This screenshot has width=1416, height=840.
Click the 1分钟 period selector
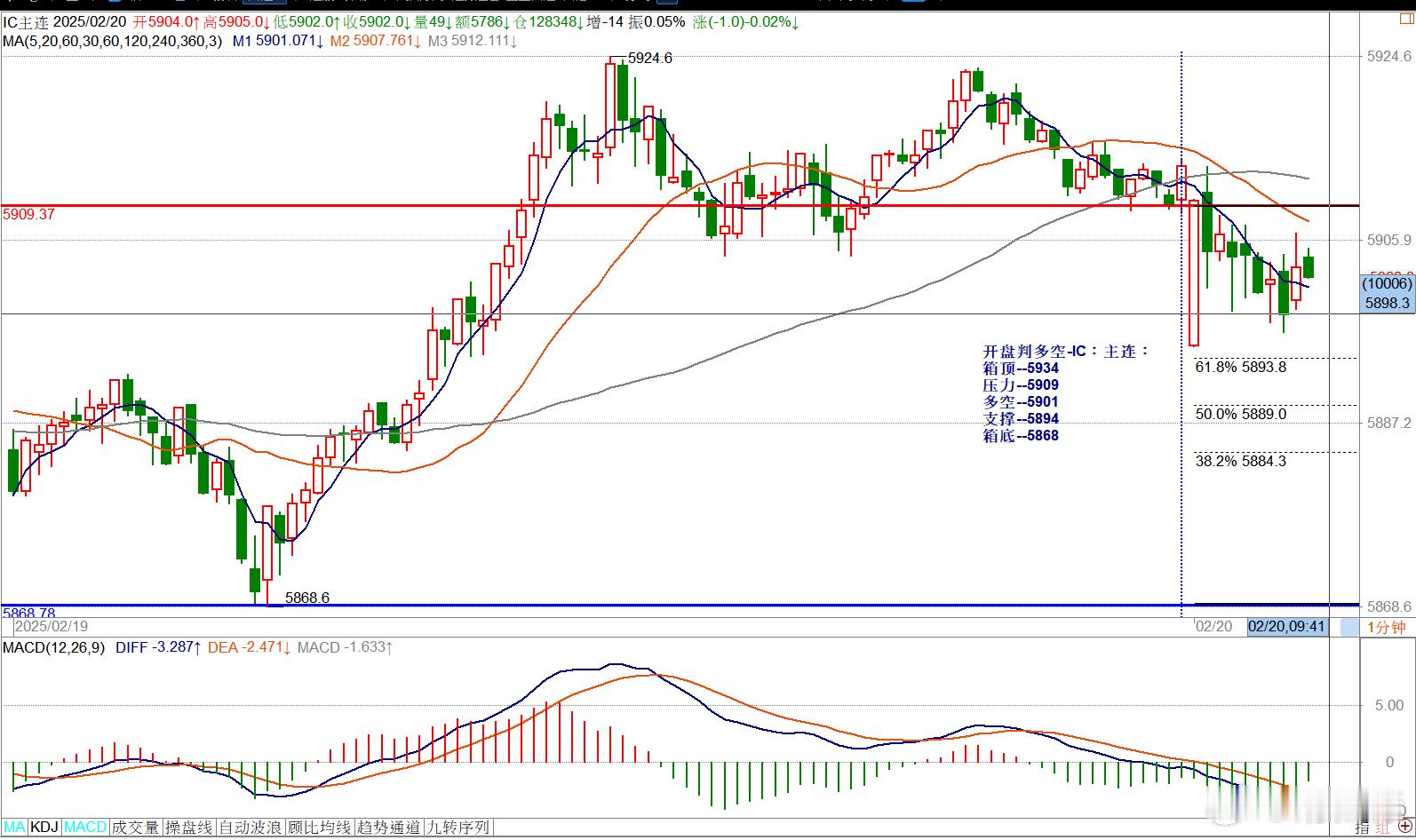coord(1386,627)
